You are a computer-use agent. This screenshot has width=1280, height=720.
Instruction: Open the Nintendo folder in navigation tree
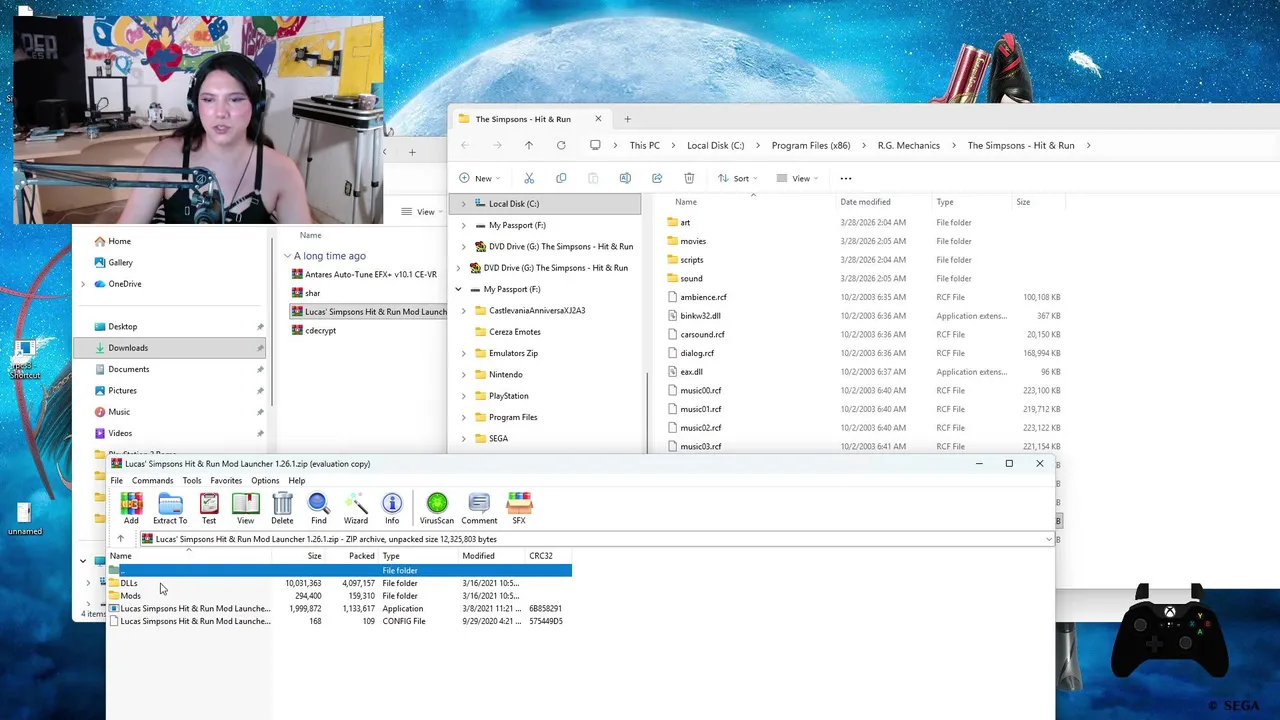pos(505,374)
